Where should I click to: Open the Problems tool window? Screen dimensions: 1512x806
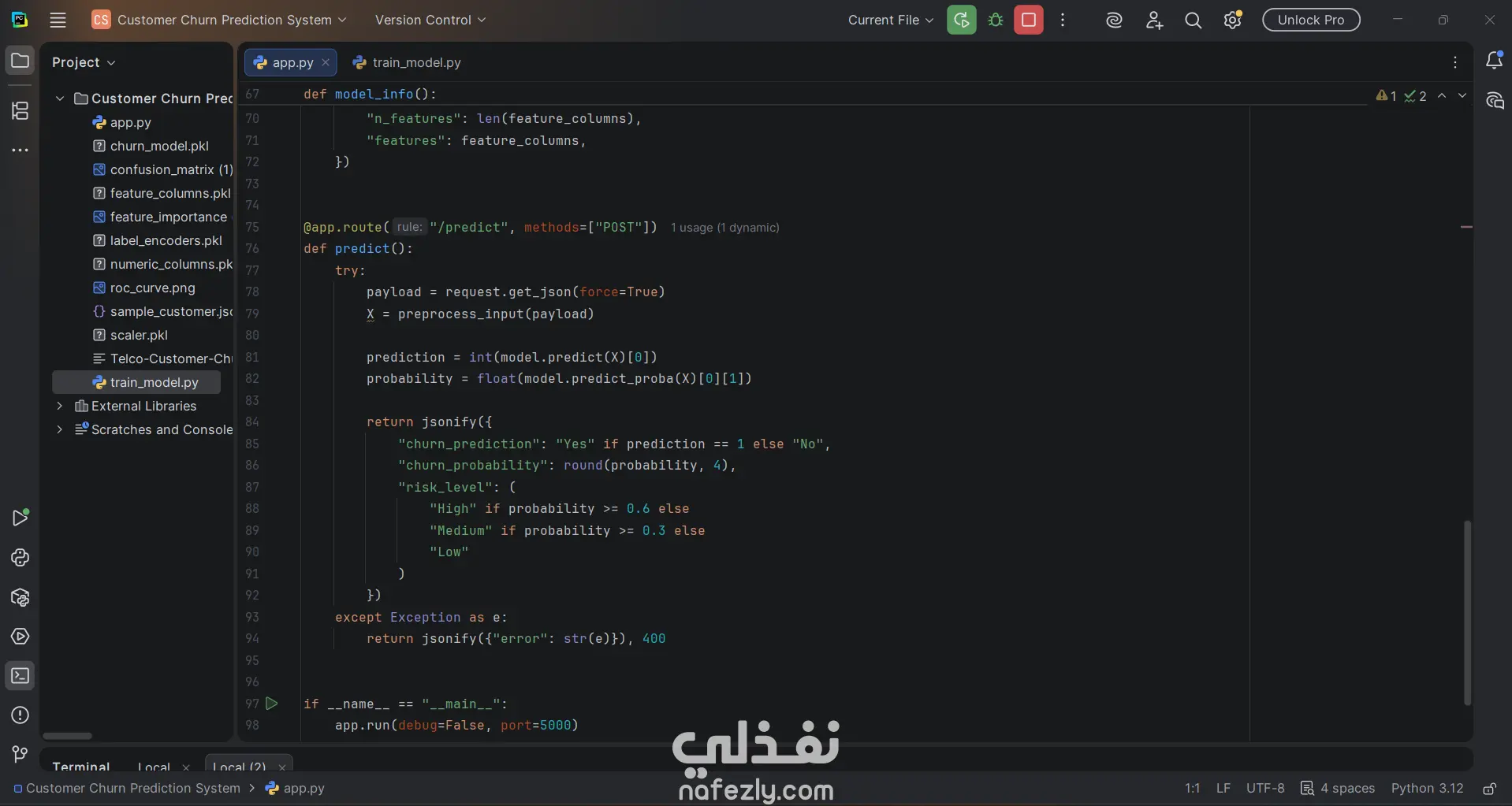pos(20,715)
